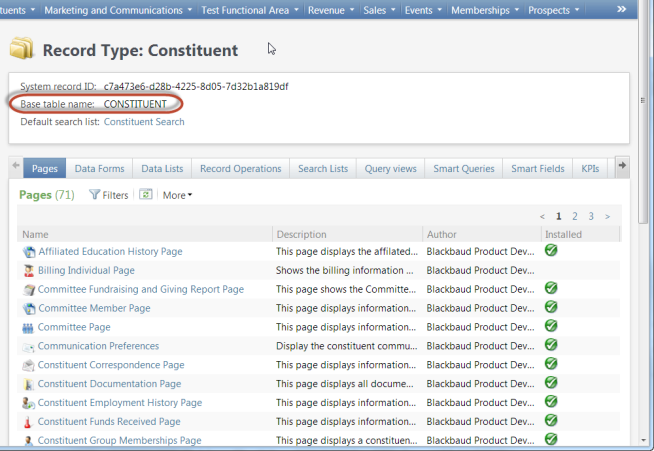Click the Communication Preferences row icon
654x451 pixels.
(x=29, y=347)
